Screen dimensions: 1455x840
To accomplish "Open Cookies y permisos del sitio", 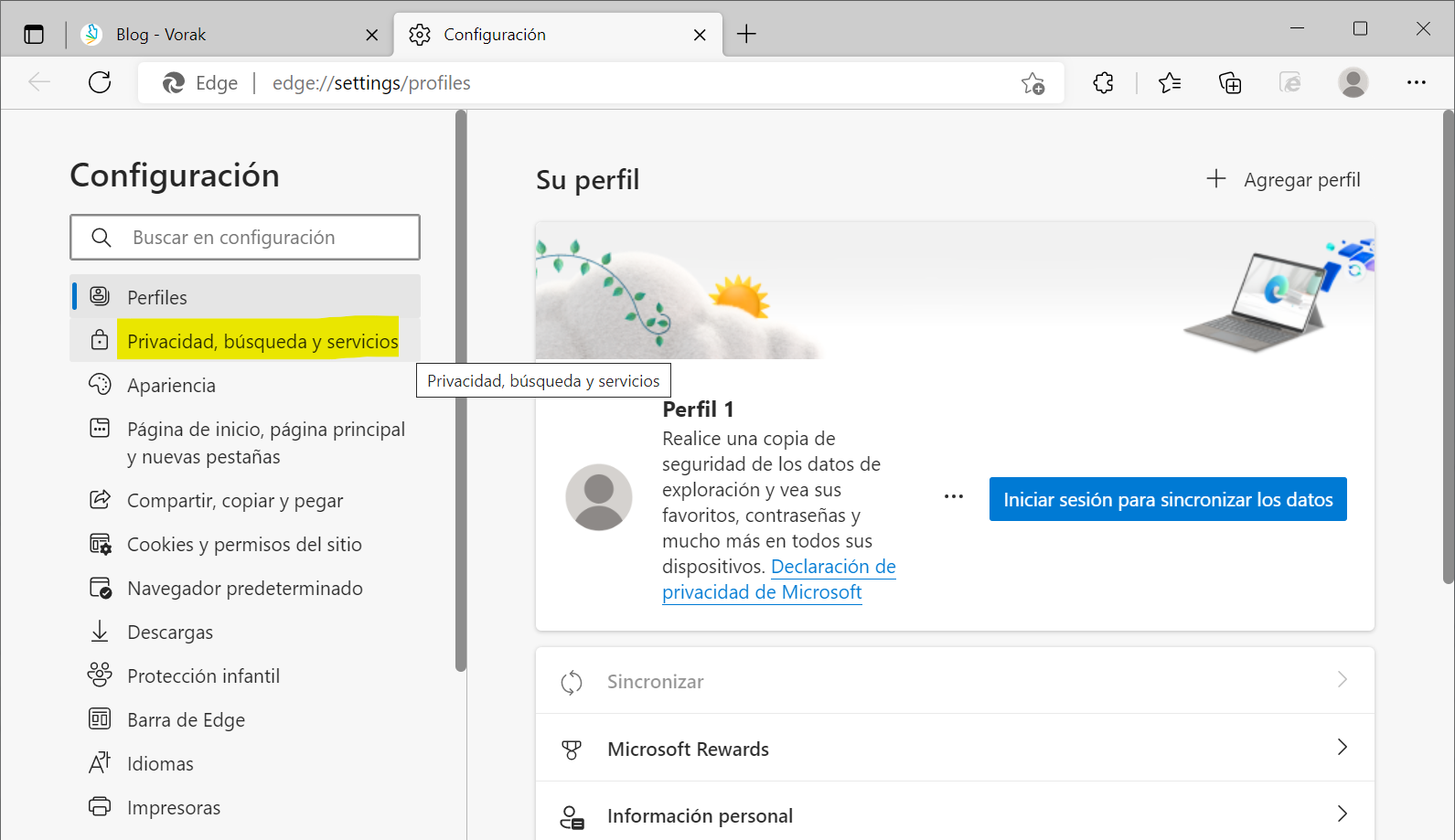I will [x=245, y=544].
